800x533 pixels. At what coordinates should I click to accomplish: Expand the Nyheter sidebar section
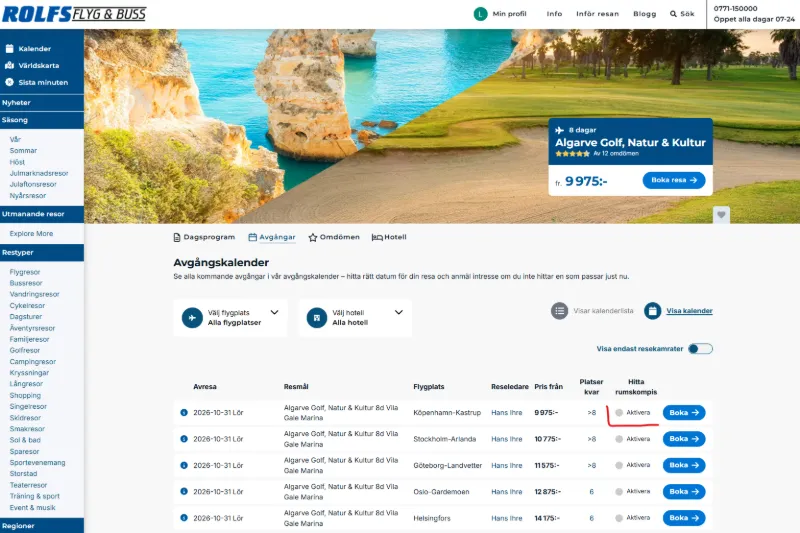(x=42, y=103)
